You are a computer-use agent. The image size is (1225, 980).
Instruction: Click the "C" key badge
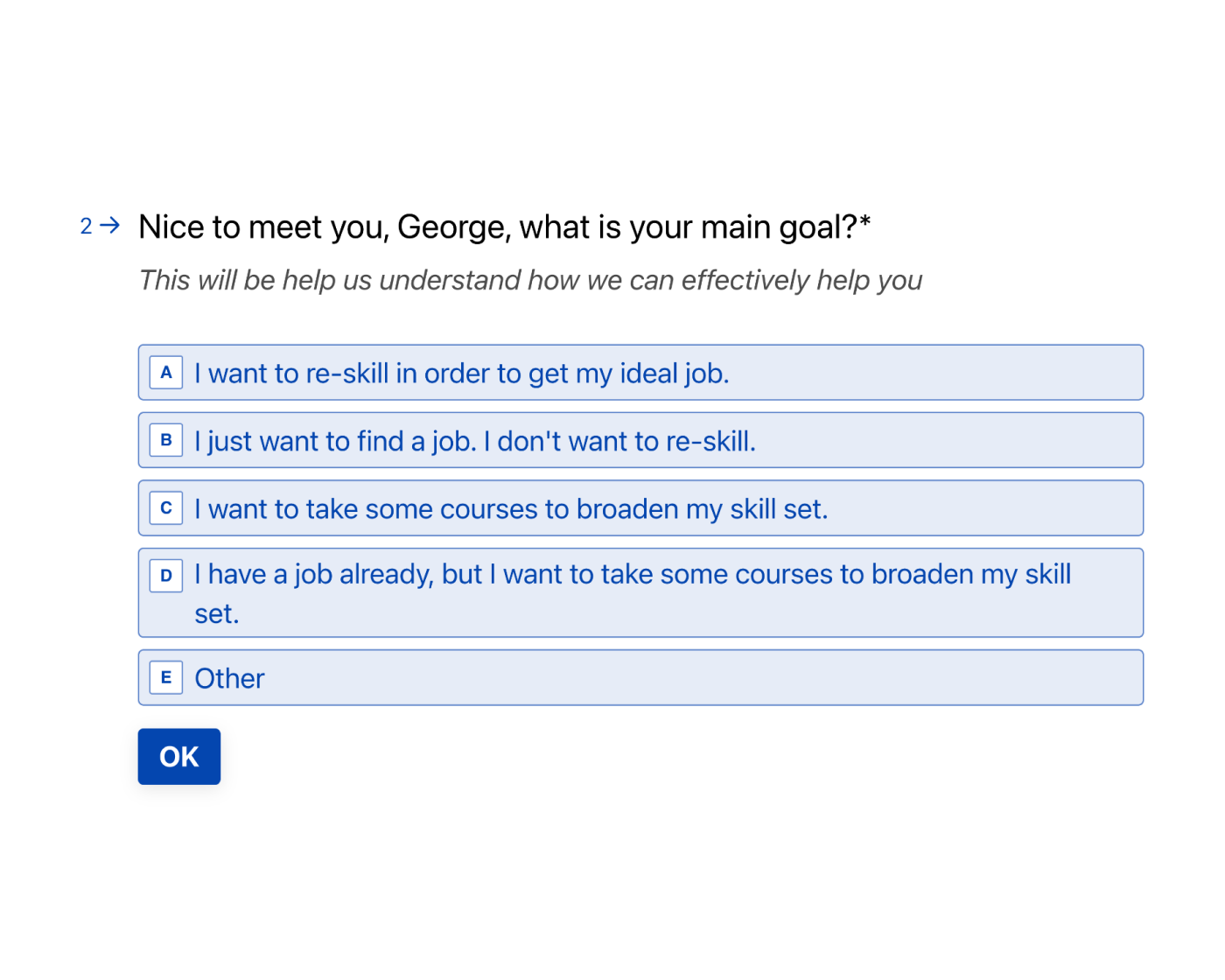click(x=166, y=508)
